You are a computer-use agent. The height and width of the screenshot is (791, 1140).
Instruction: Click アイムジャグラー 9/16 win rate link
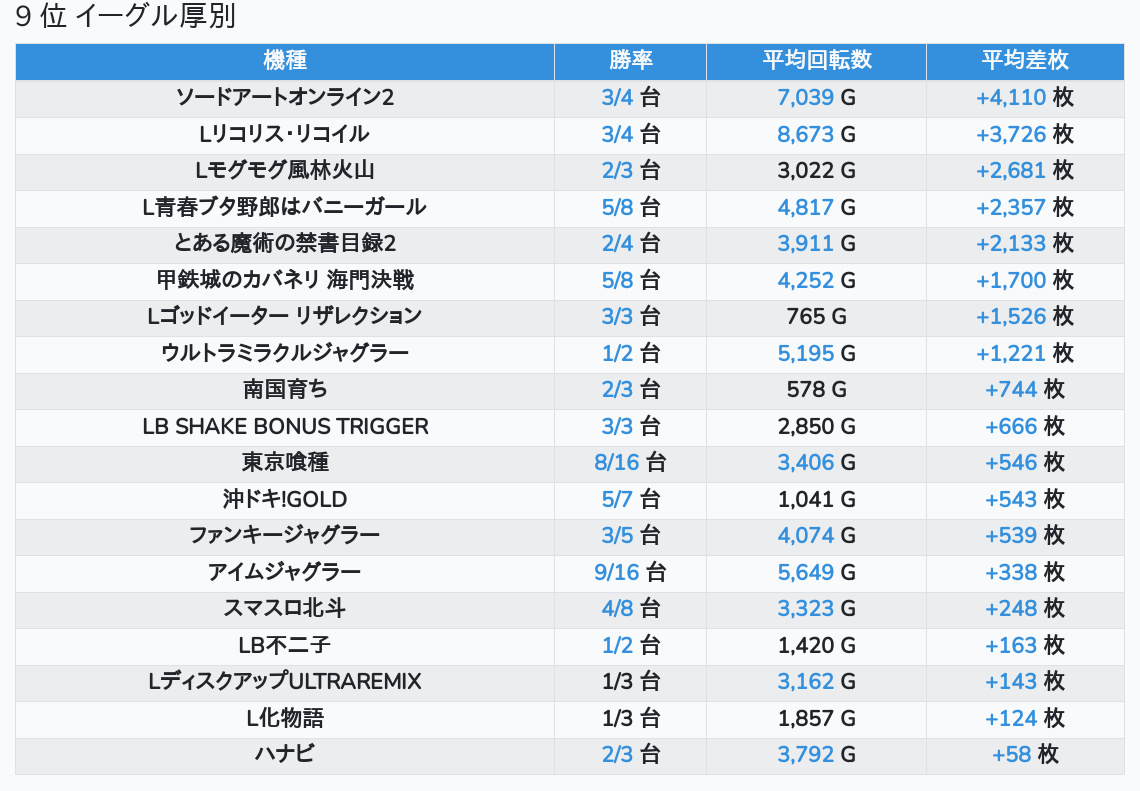617,572
